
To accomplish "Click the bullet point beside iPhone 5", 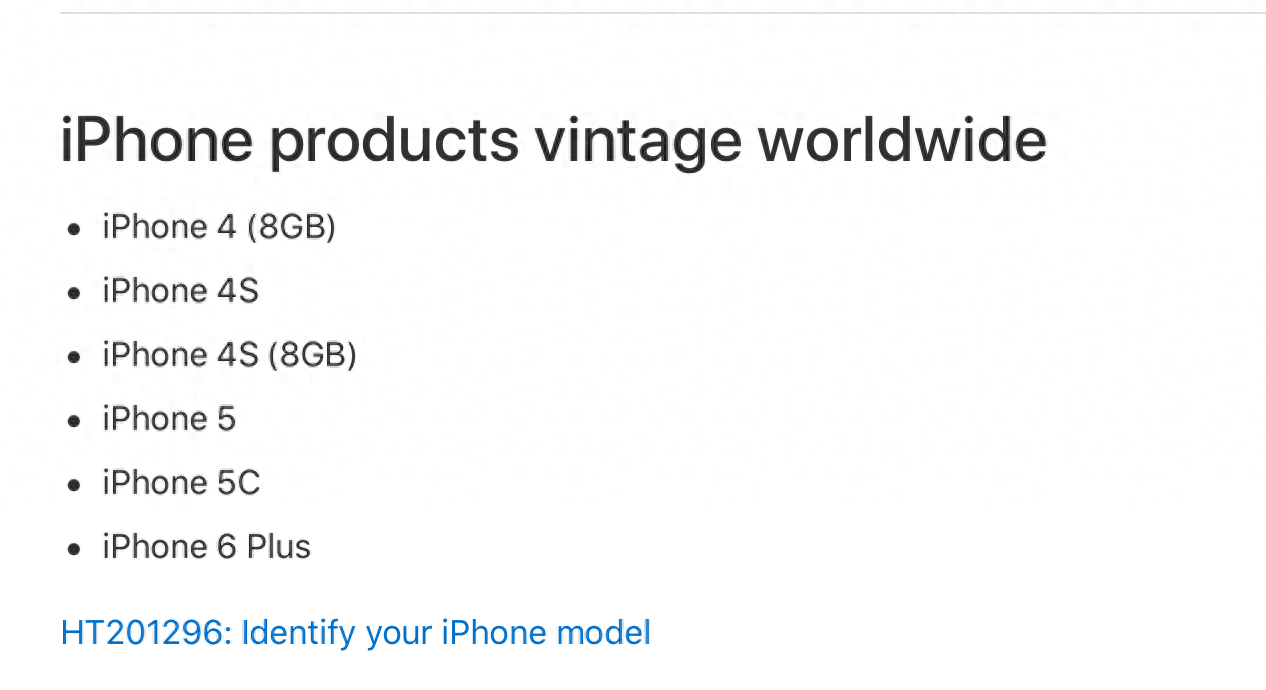I will [74, 421].
